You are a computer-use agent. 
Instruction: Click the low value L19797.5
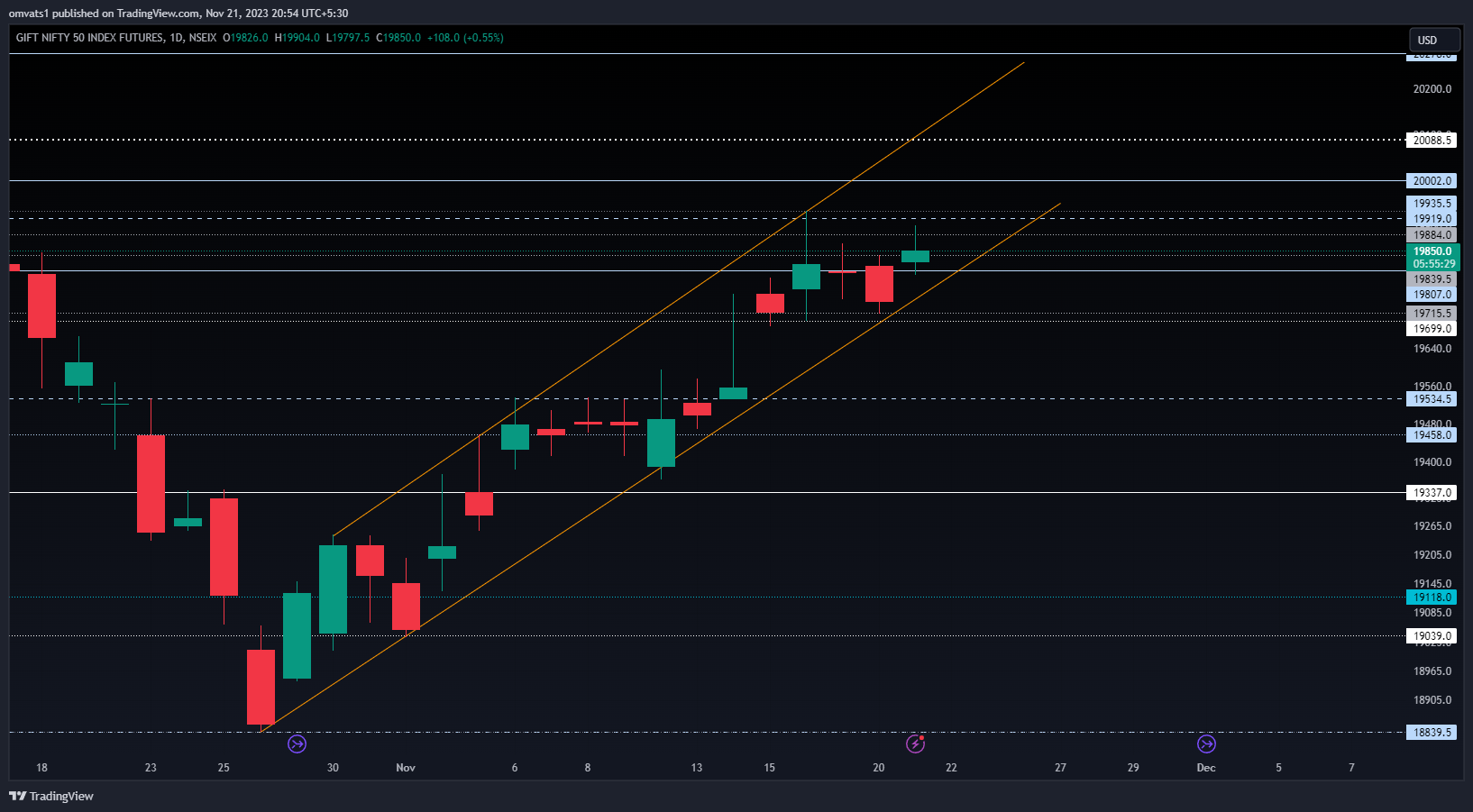click(x=348, y=38)
